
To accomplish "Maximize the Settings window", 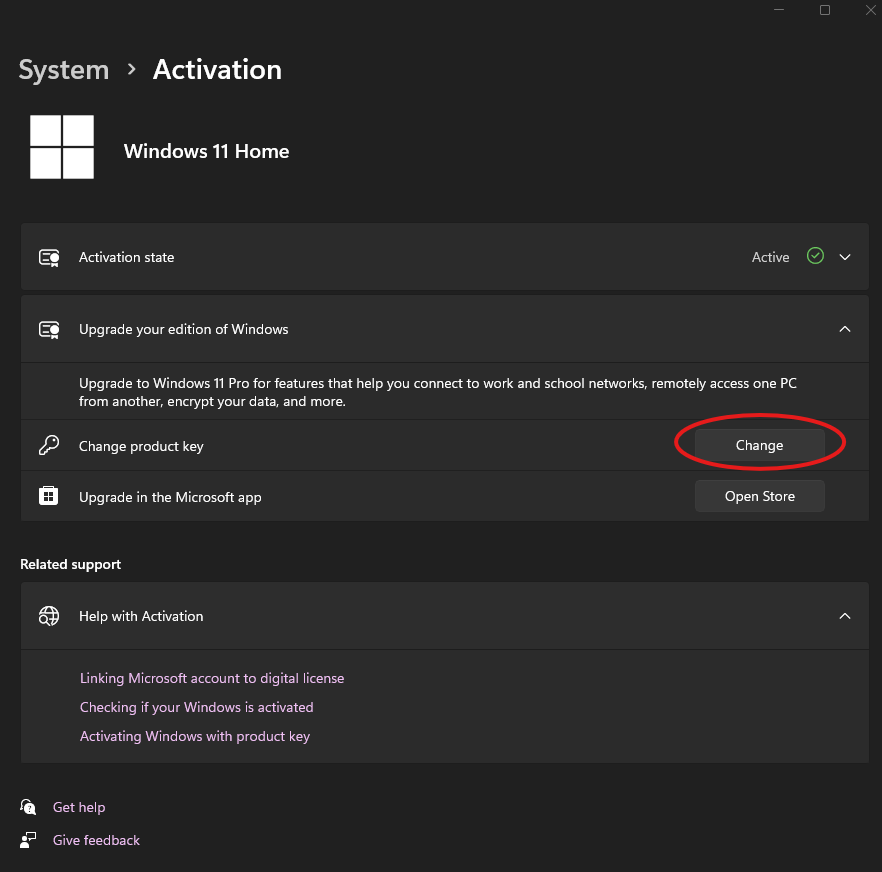I will click(x=825, y=10).
